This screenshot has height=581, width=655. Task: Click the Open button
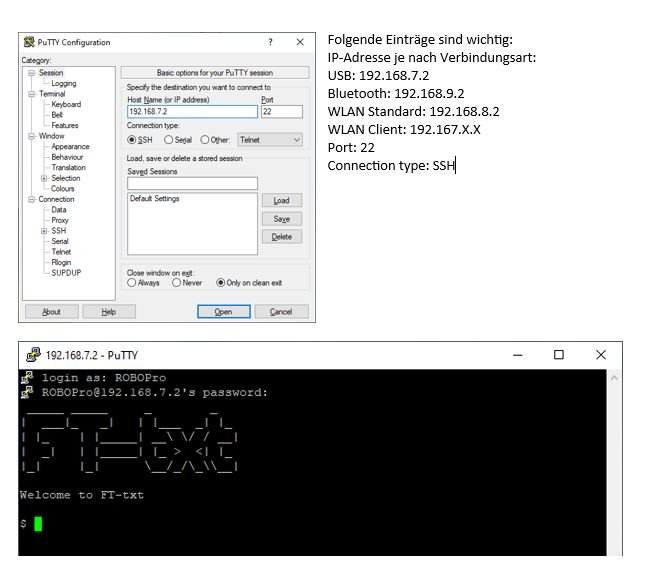coord(224,312)
